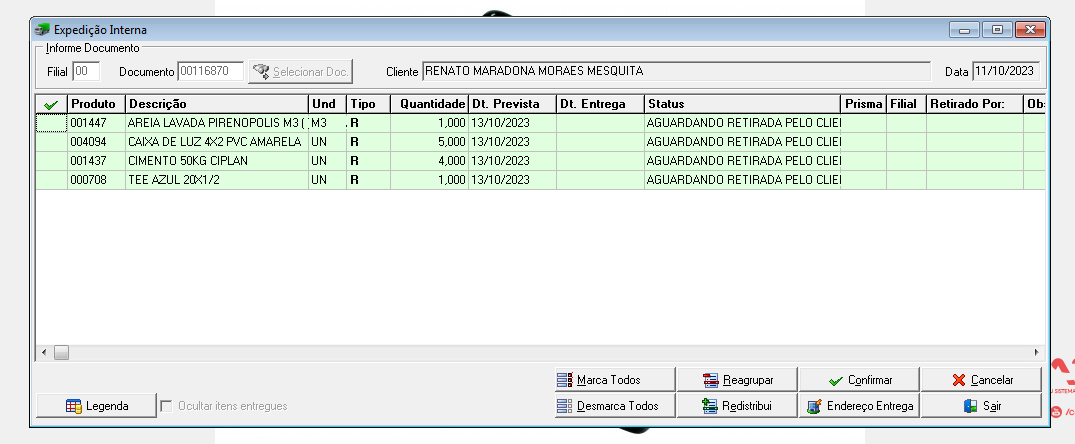The width and height of the screenshot is (1075, 444).
Task: Click the Cancelar button
Action: click(x=981, y=380)
